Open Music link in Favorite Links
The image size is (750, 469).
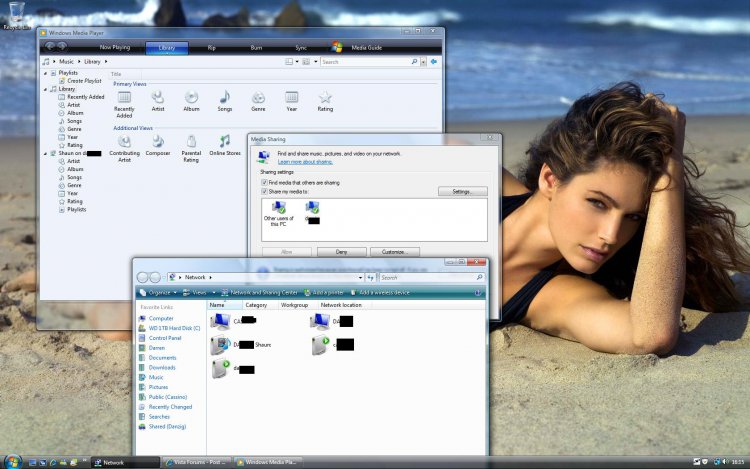pos(156,377)
